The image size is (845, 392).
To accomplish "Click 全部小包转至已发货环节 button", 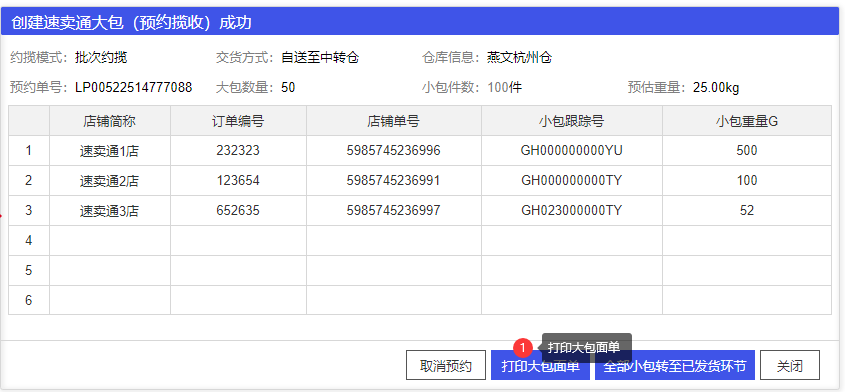I will (x=675, y=365).
